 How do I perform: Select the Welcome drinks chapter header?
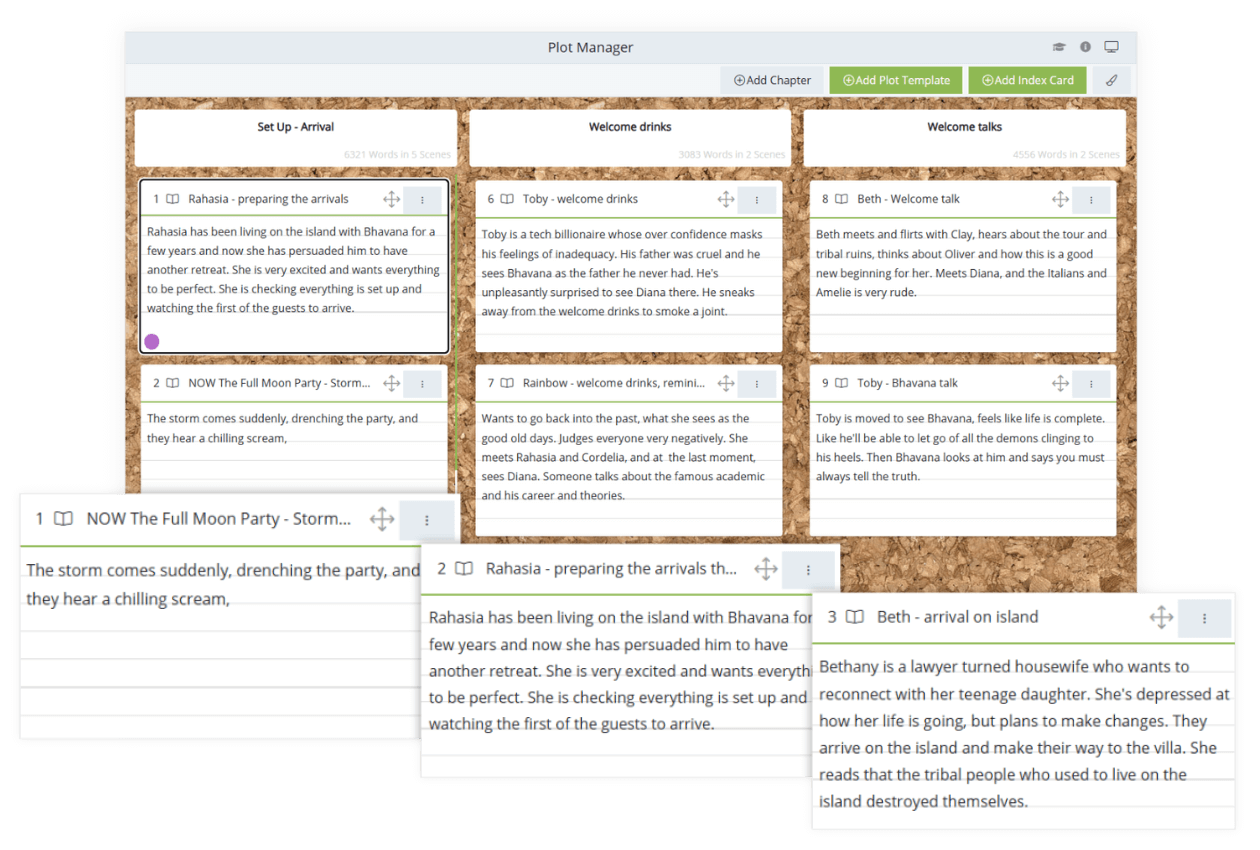click(630, 127)
